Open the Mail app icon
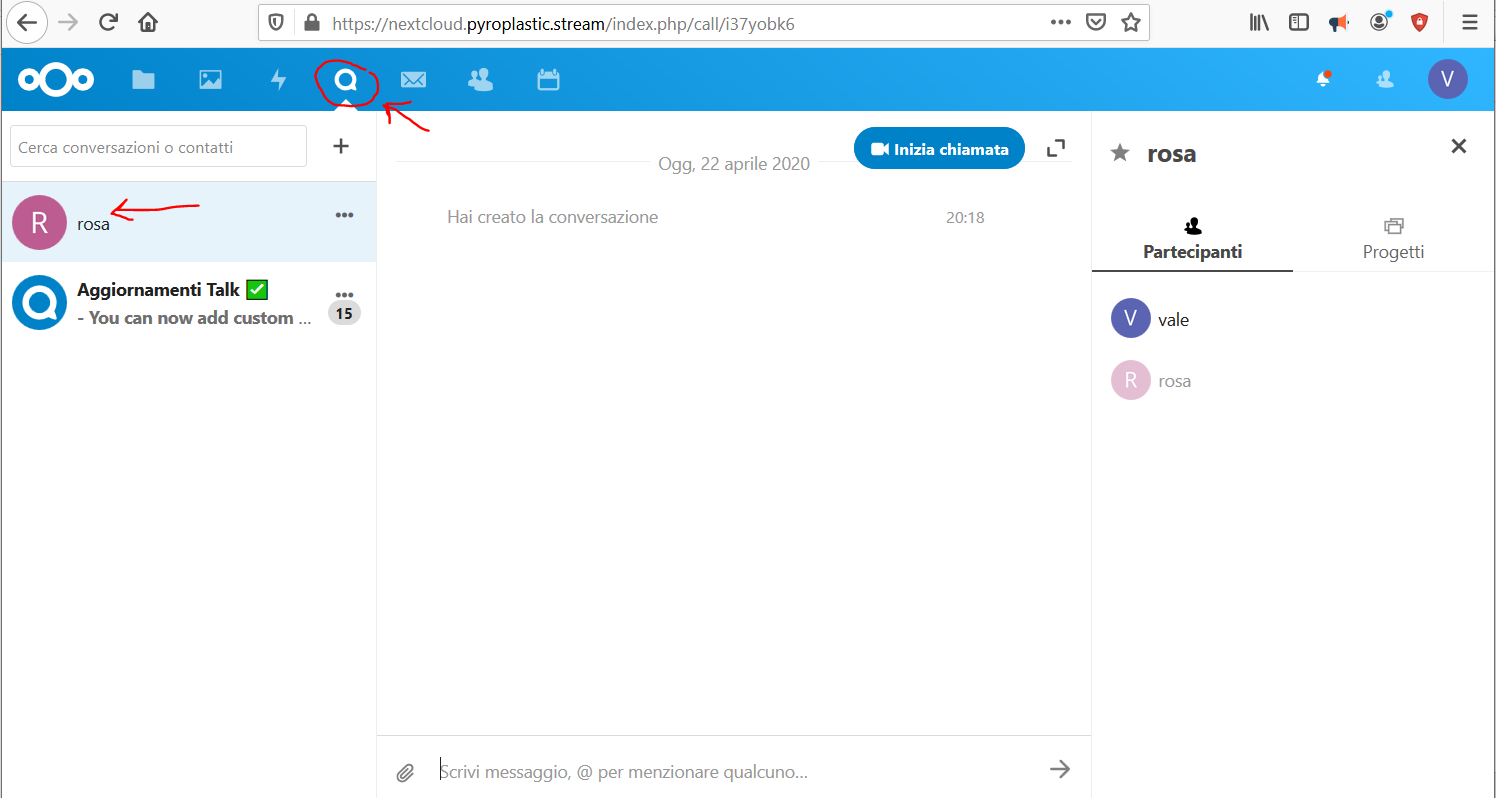This screenshot has height=798, width=1496. (413, 79)
